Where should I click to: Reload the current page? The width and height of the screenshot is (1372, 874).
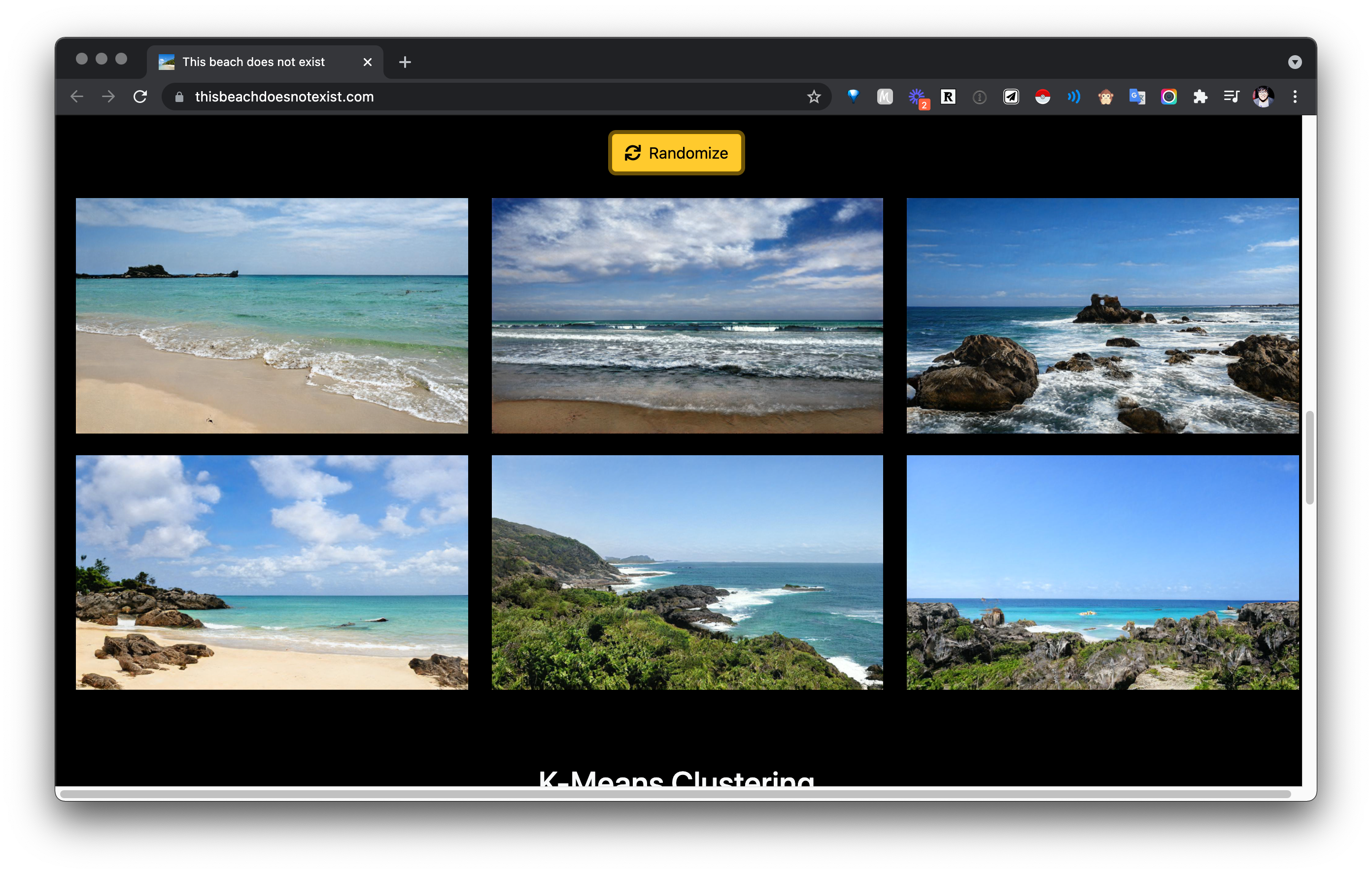point(140,97)
